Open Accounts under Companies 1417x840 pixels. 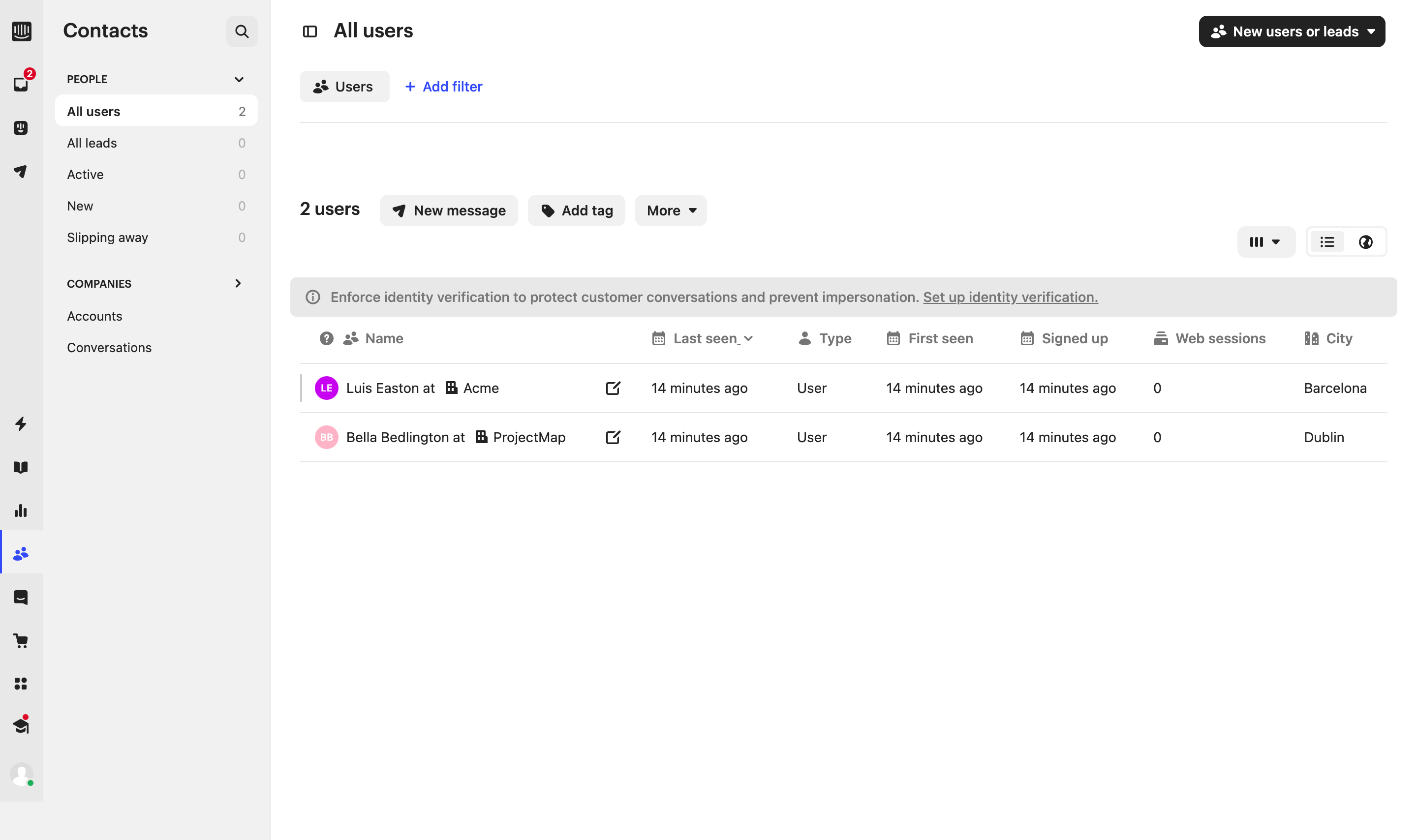click(x=94, y=316)
